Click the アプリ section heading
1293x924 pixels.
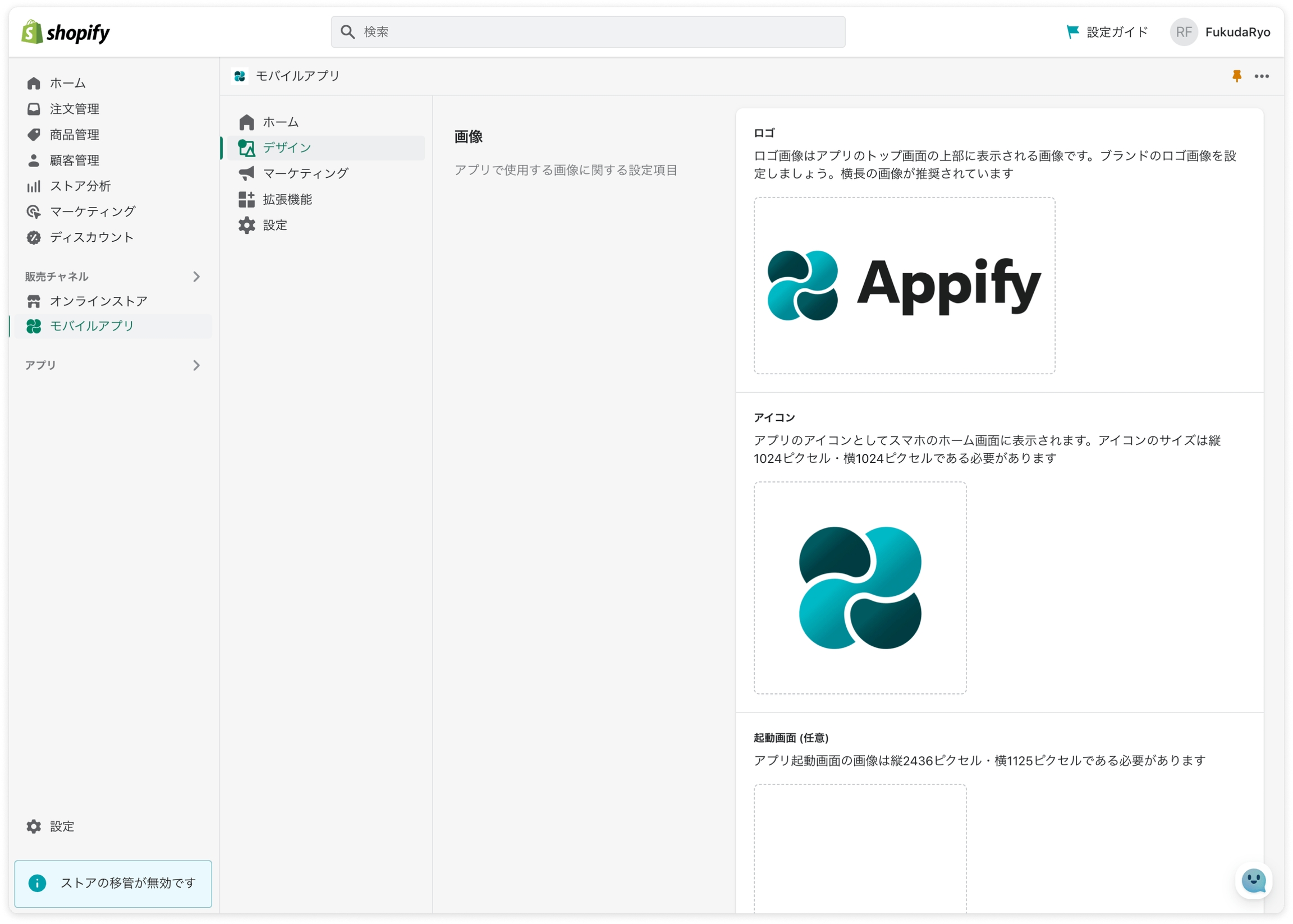point(40,365)
